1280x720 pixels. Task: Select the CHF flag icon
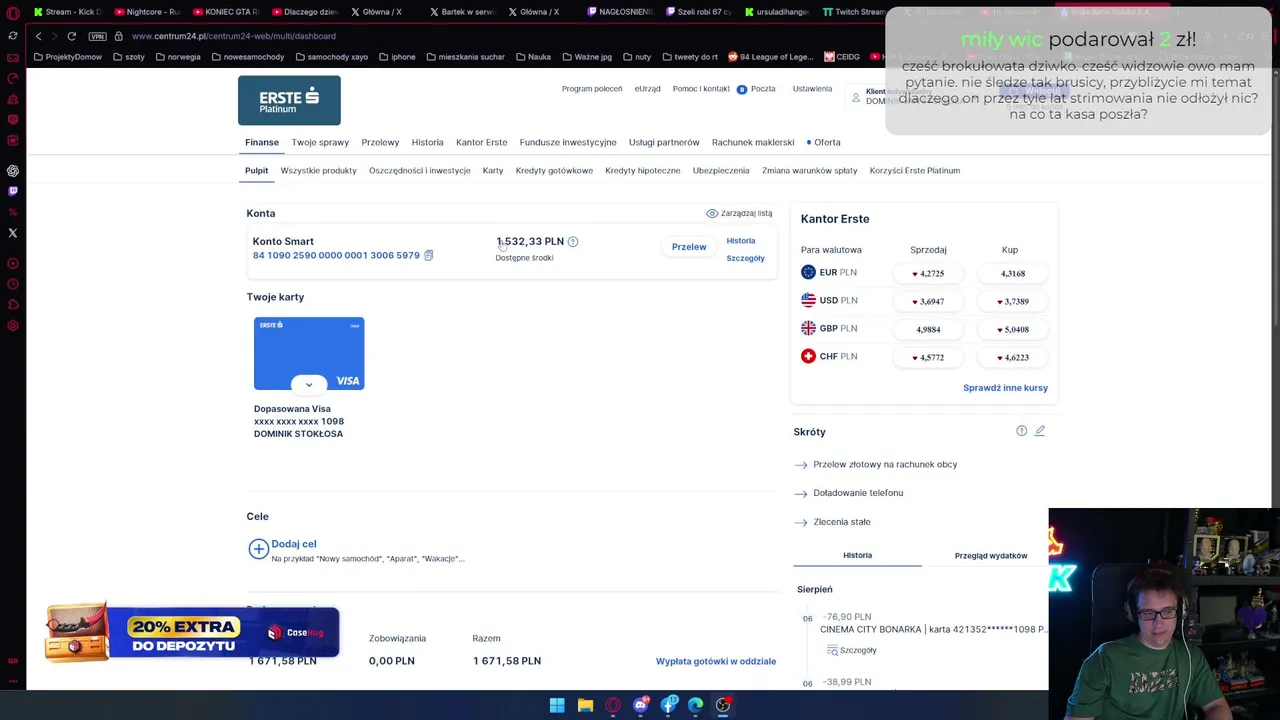tap(808, 356)
